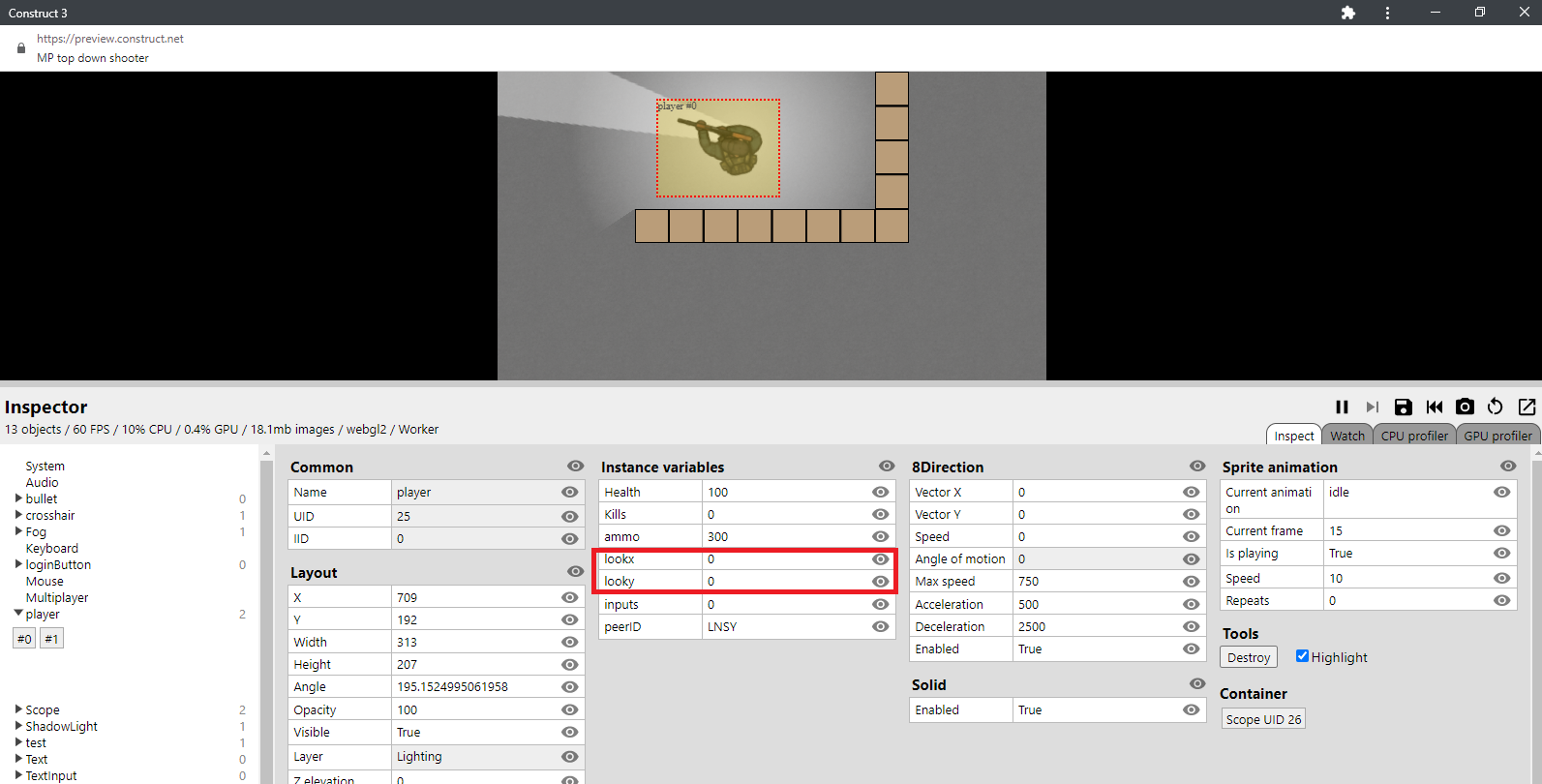
Task: Add Max speed to watch list
Action: tap(1191, 581)
